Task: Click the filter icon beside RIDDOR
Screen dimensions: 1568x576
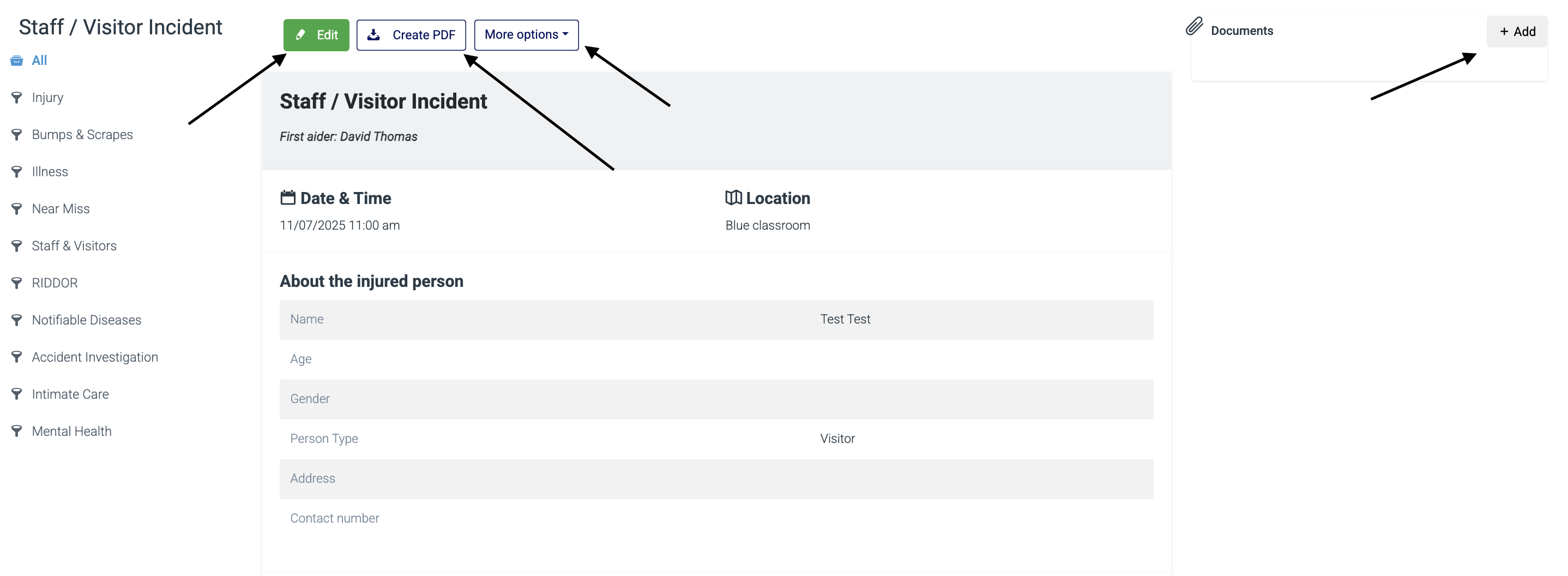Action: (x=16, y=283)
